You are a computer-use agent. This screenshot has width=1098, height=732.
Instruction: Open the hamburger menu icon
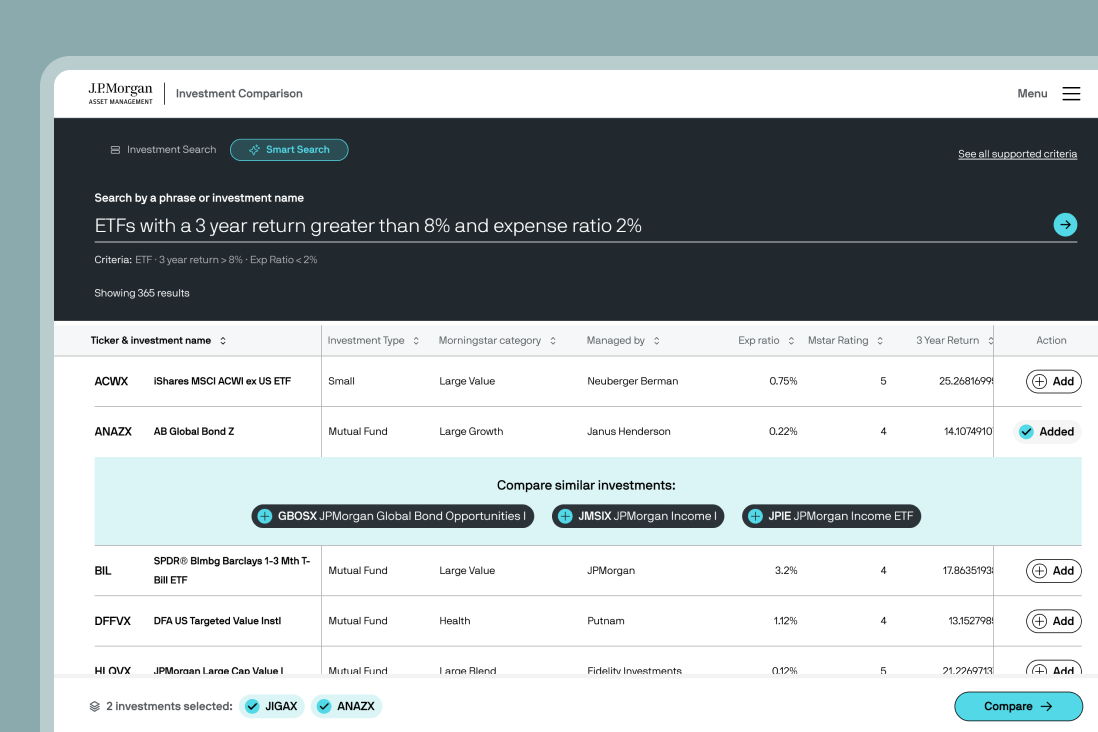1071,94
